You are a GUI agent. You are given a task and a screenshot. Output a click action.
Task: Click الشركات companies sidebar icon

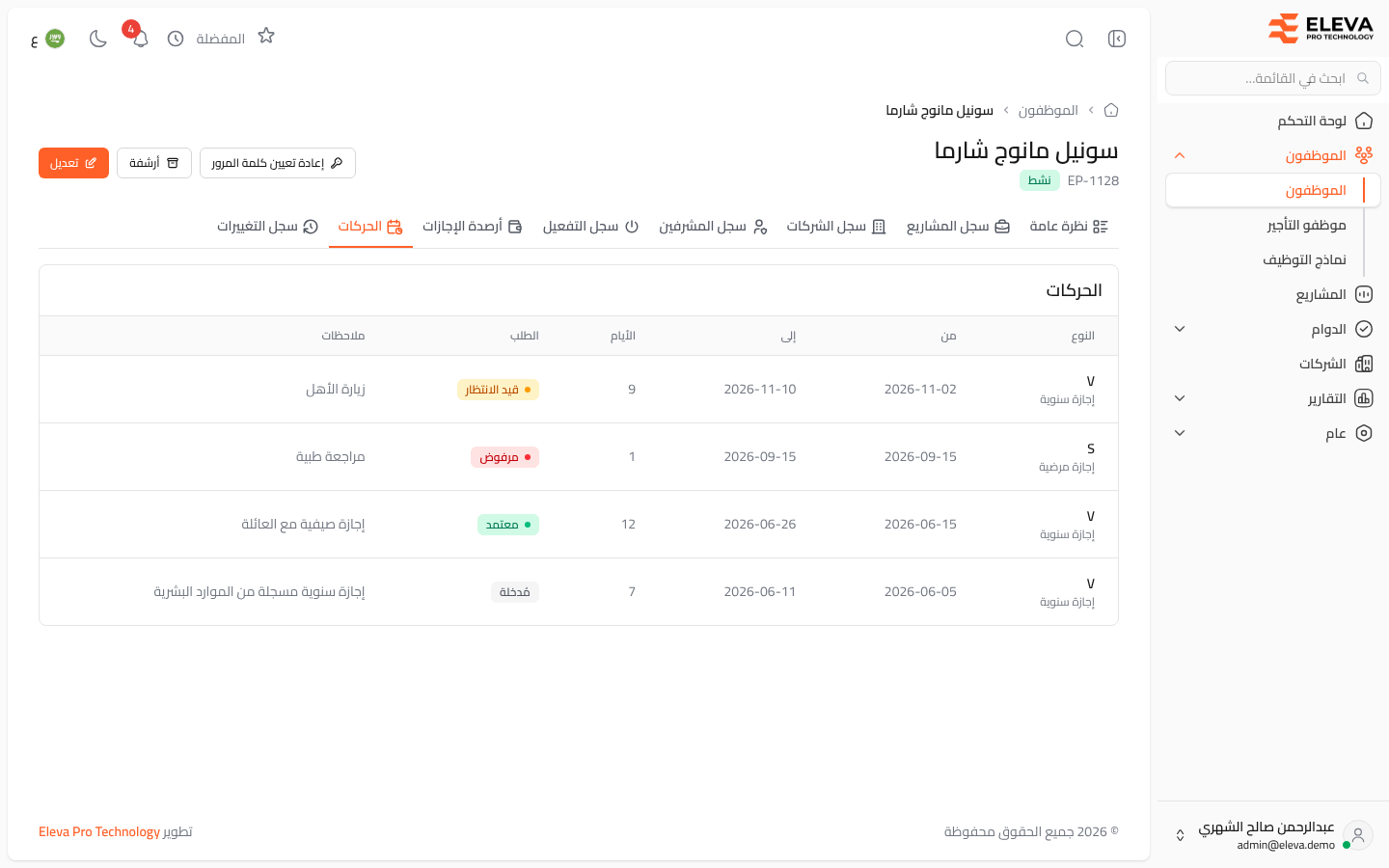coord(1364,364)
